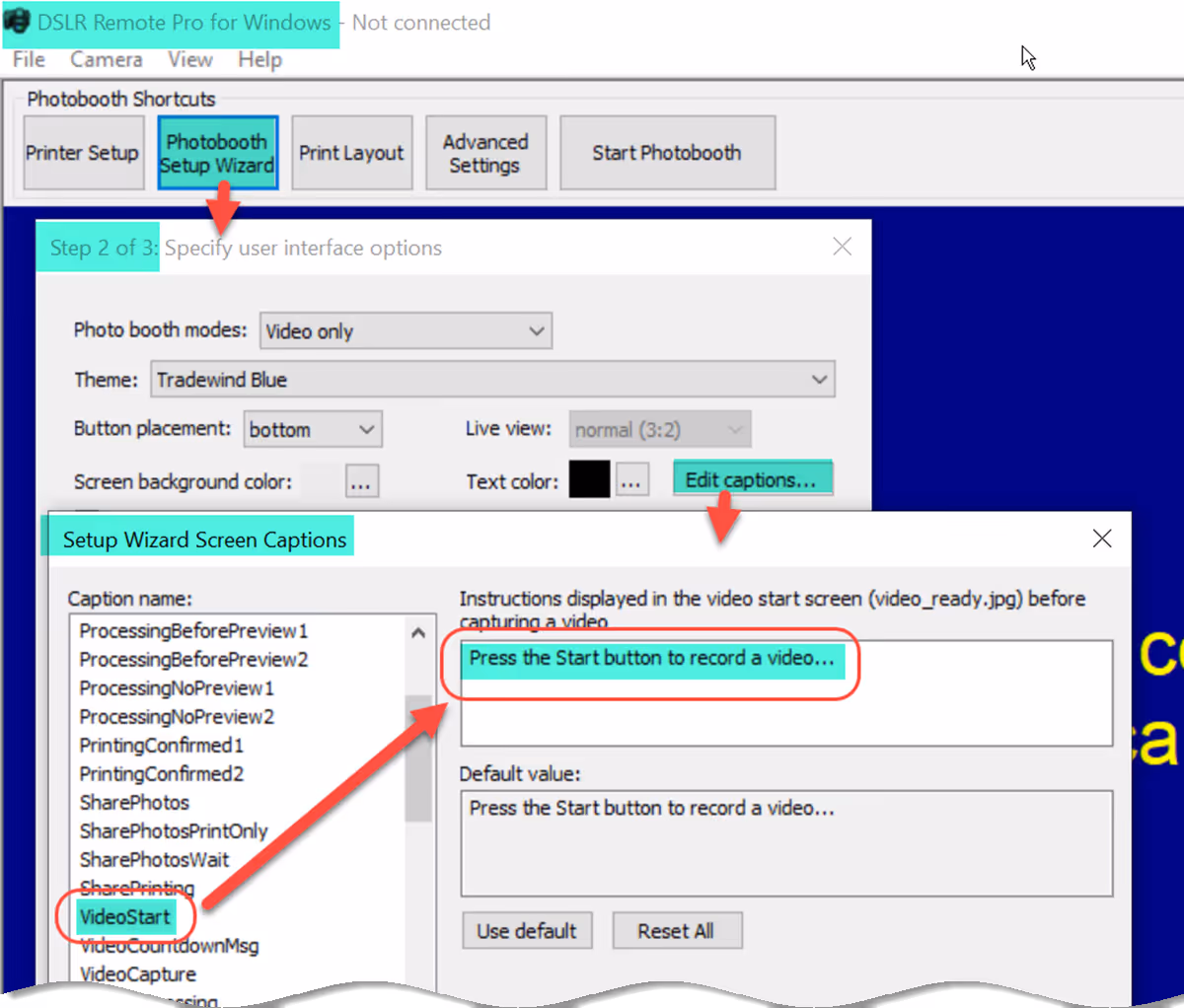
Task: Select ProcessingBeforePreview2 caption
Action: (x=193, y=659)
